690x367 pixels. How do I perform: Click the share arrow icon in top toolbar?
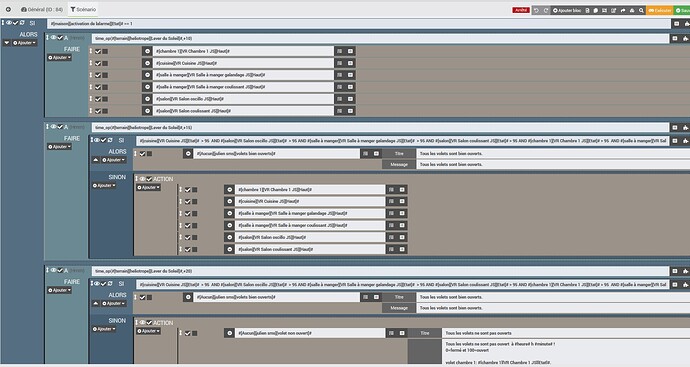click(623, 10)
